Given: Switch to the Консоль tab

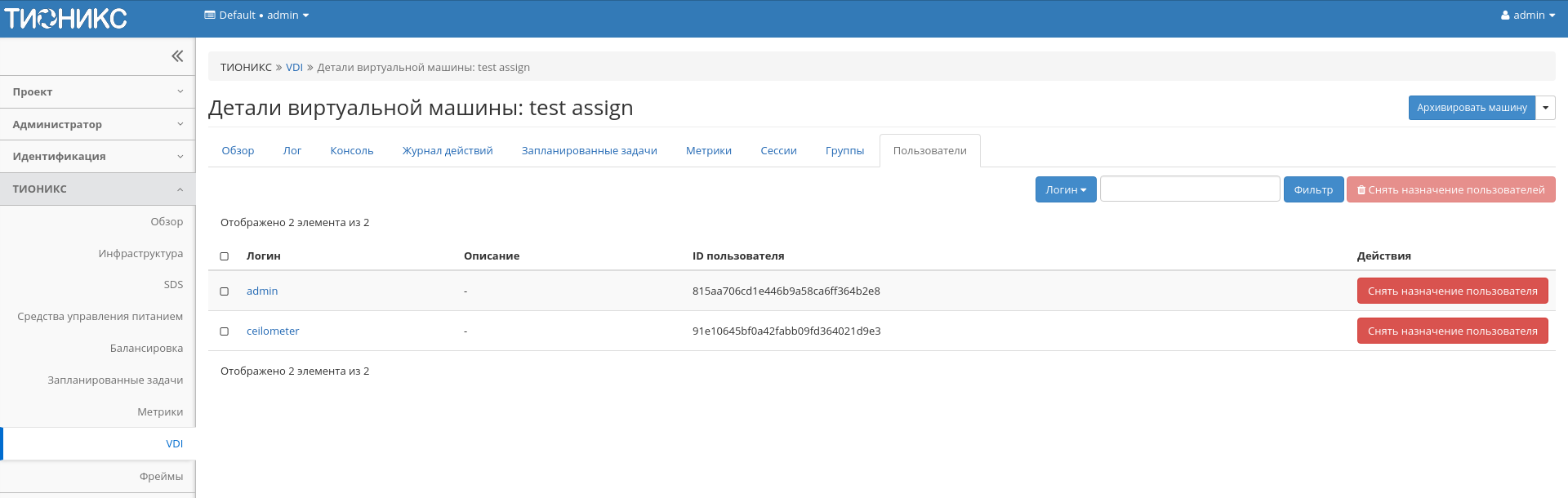Looking at the screenshot, I should point(351,151).
